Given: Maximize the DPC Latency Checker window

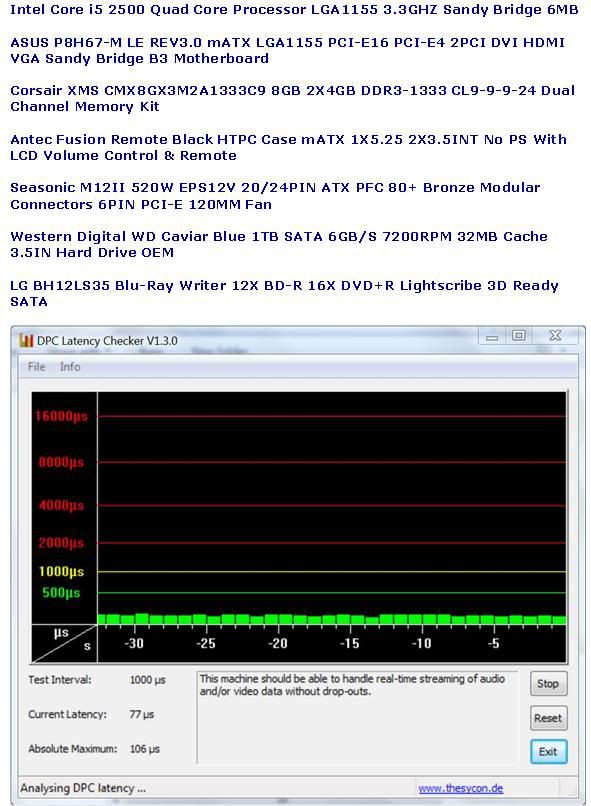Looking at the screenshot, I should click(x=519, y=336).
